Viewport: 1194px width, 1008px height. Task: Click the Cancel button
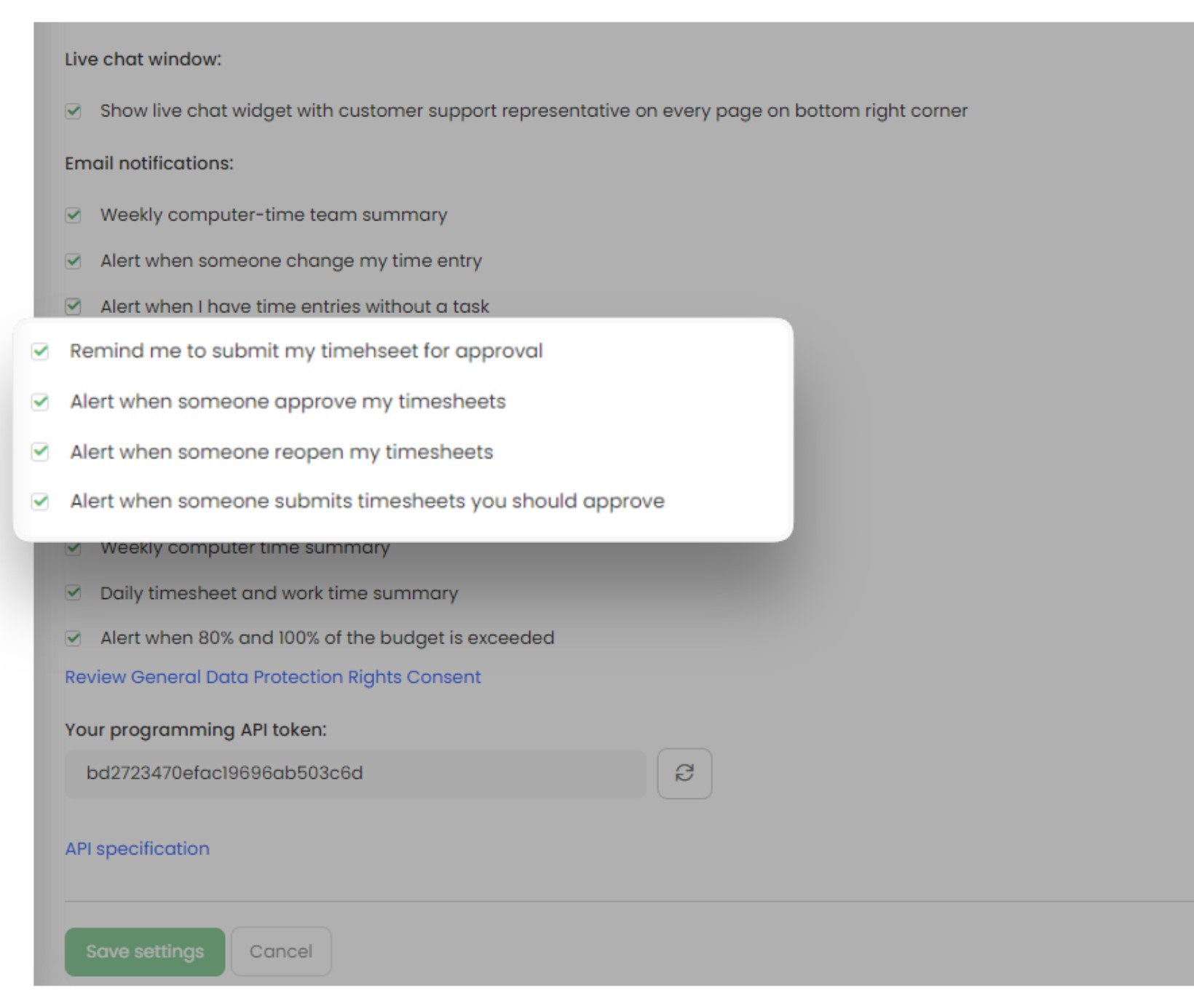pyautogui.click(x=281, y=951)
